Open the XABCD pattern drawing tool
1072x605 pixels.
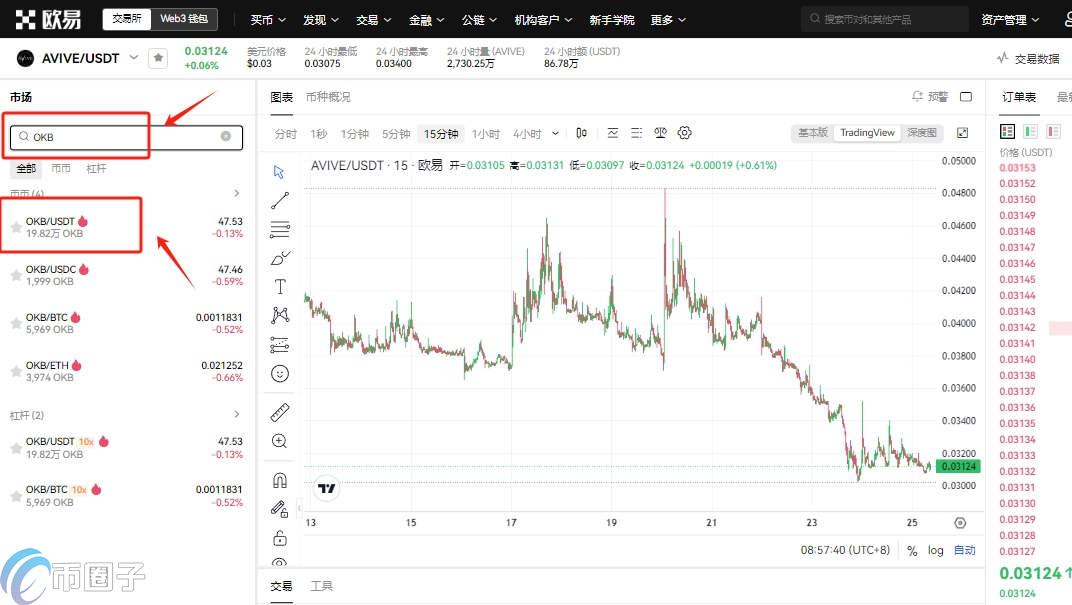[279, 315]
